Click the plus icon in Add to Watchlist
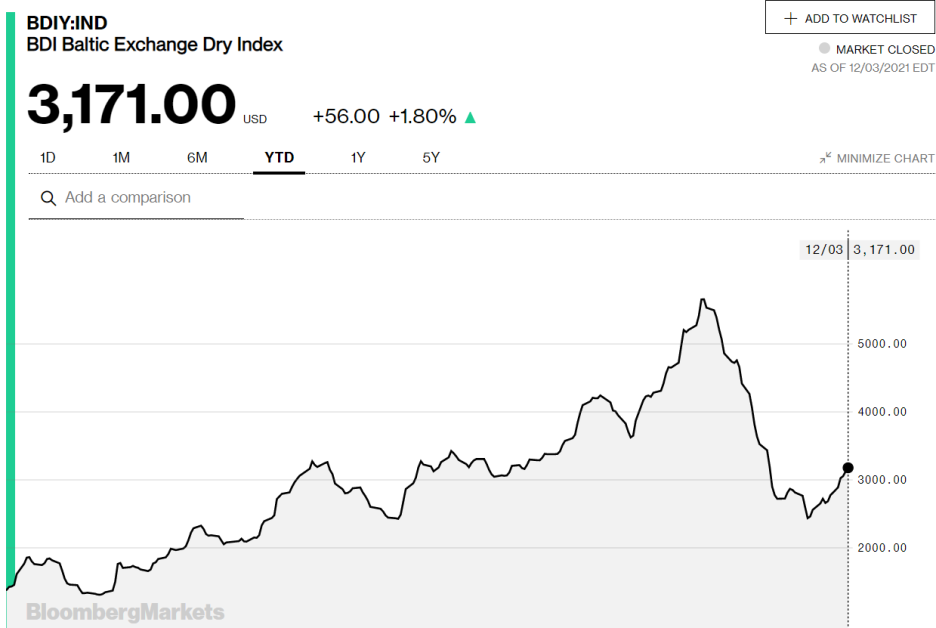 click(x=790, y=19)
